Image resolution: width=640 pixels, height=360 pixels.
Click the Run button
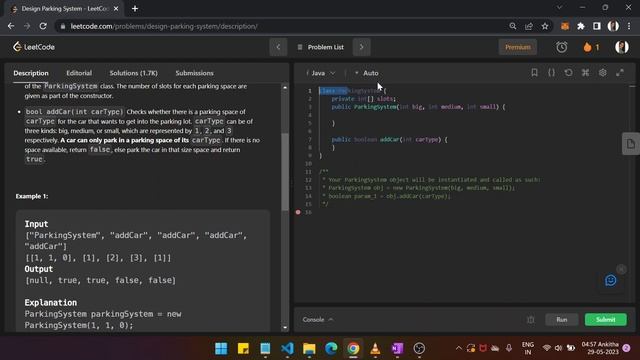pyautogui.click(x=562, y=320)
